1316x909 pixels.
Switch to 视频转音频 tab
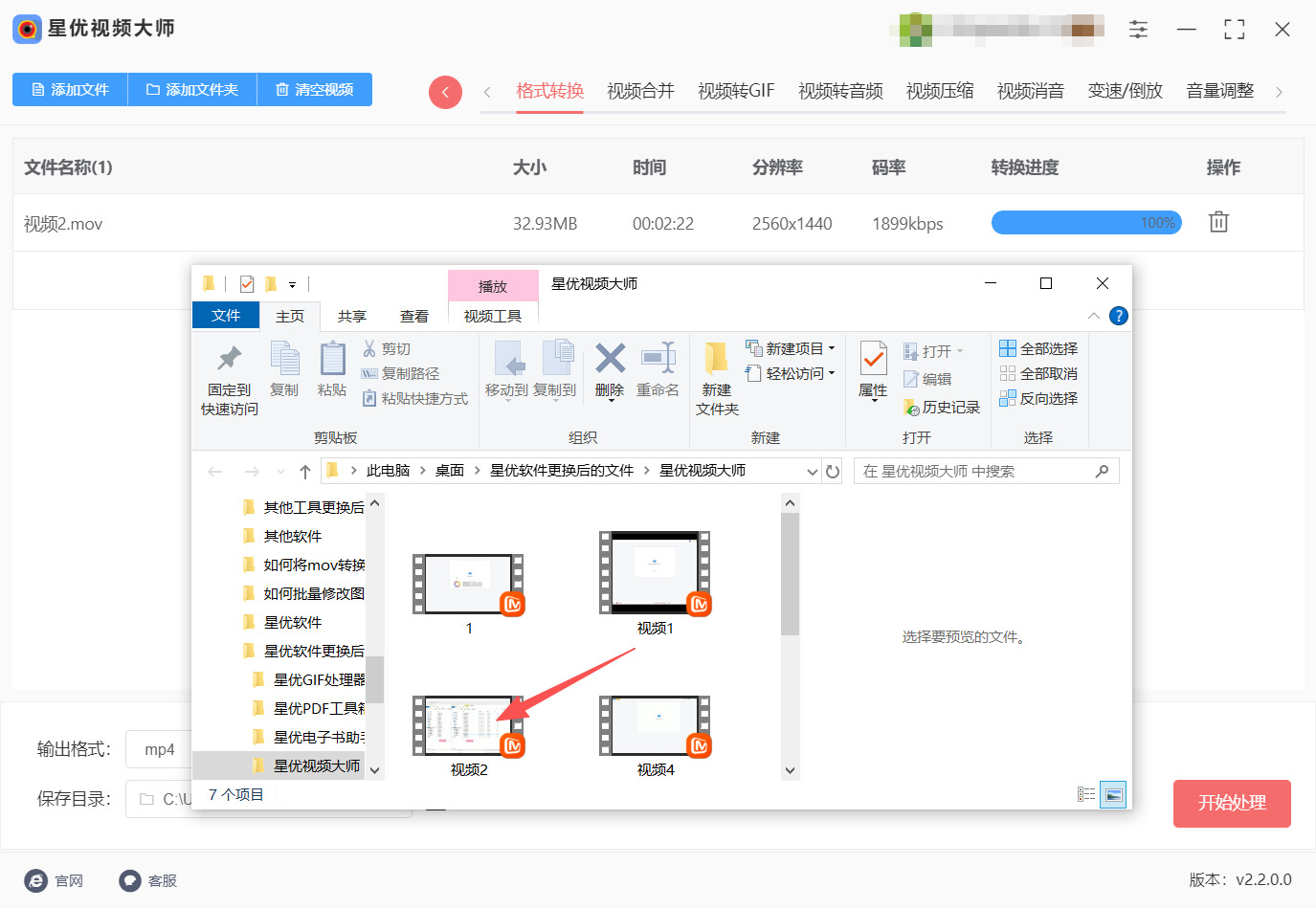840,91
